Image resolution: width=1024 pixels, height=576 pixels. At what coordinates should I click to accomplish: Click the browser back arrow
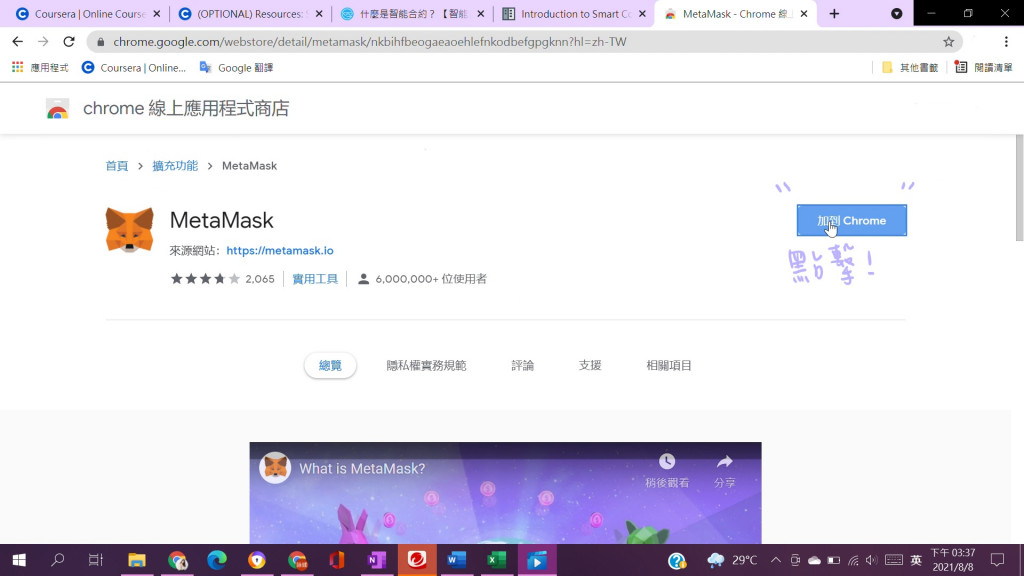click(x=18, y=42)
